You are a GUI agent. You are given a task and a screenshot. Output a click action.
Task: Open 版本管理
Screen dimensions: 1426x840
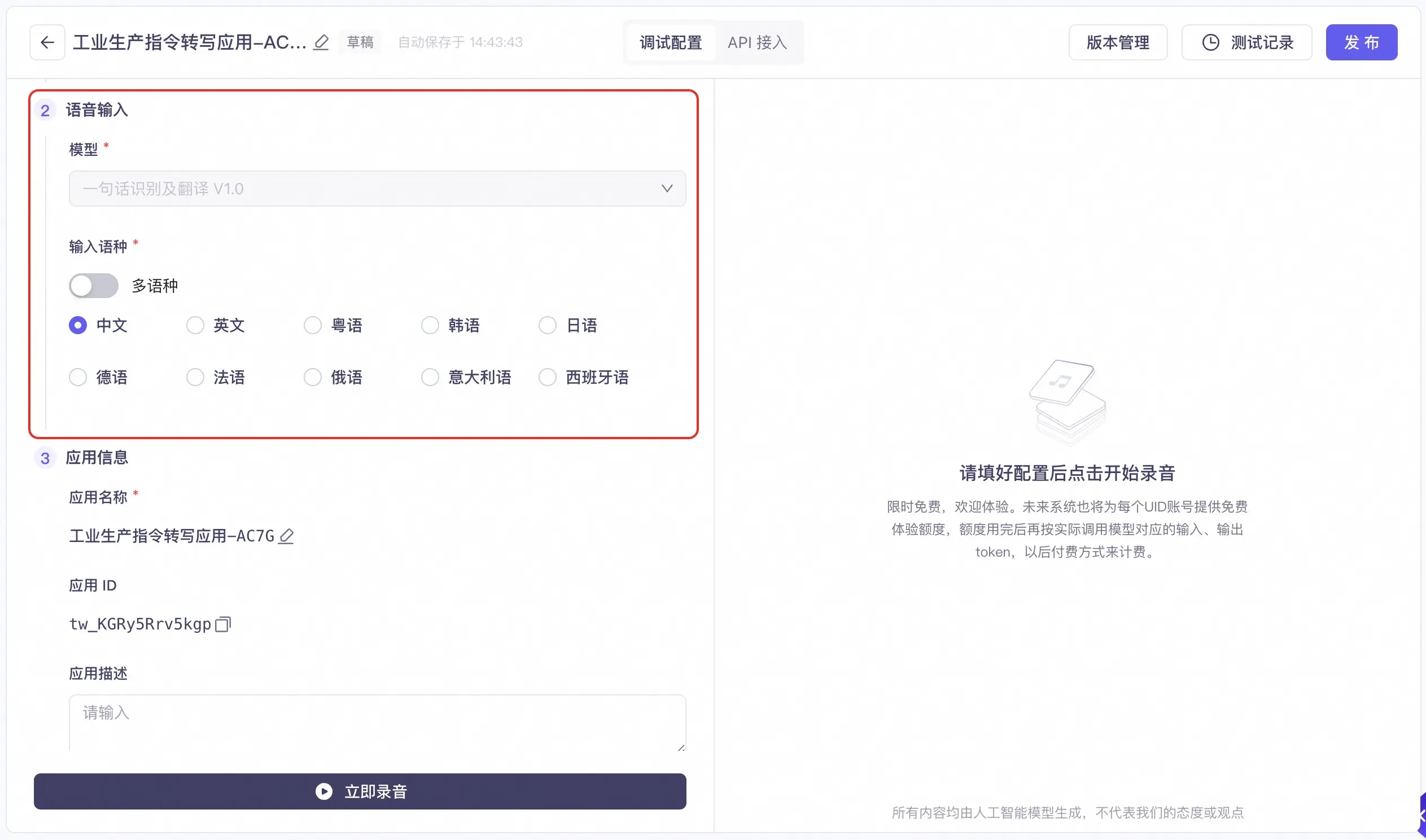click(x=1118, y=42)
